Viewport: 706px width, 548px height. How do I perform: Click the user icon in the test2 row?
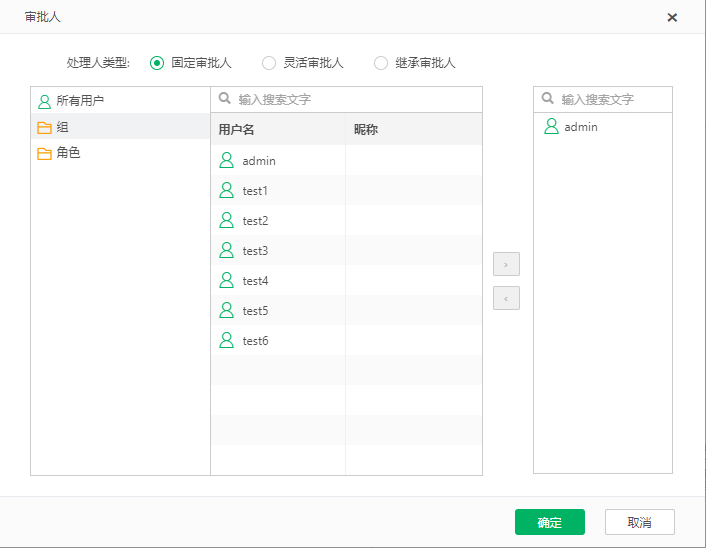[x=226, y=221]
